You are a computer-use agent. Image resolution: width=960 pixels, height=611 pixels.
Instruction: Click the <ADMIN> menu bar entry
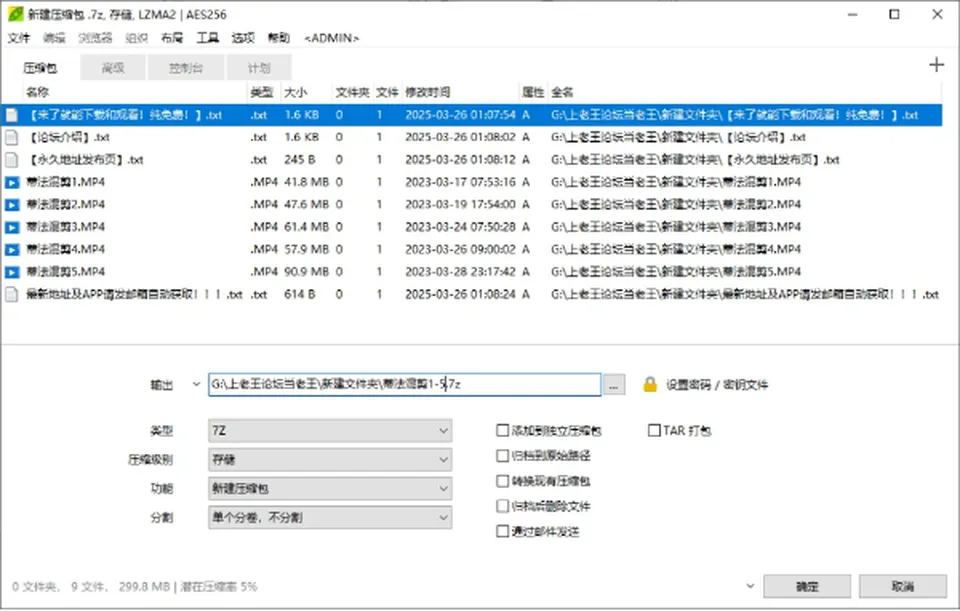pyautogui.click(x=331, y=38)
